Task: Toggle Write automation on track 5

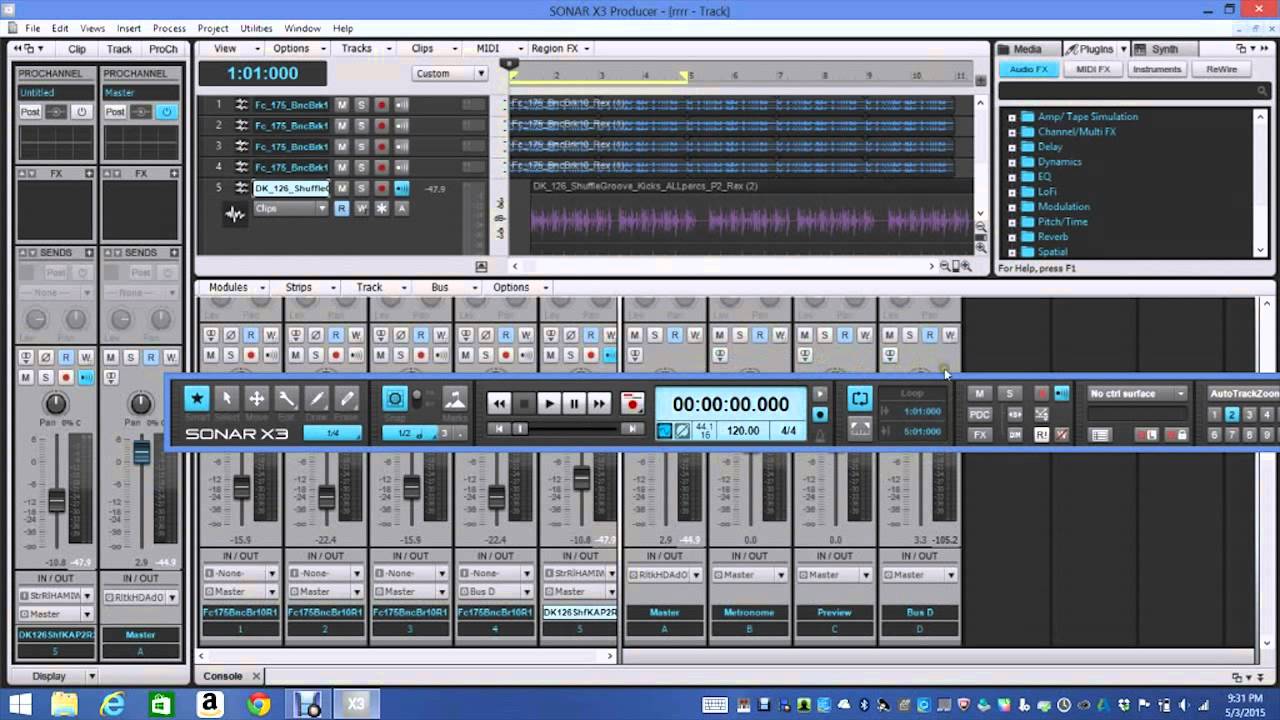Action: click(361, 208)
